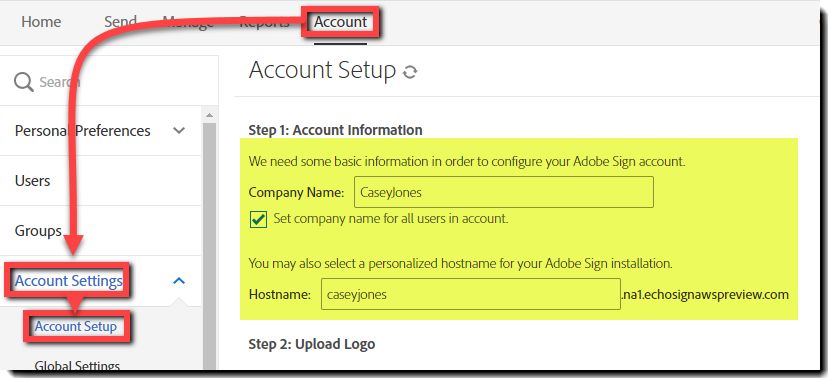Open the Send tab
The height and width of the screenshot is (378, 828).
[120, 22]
